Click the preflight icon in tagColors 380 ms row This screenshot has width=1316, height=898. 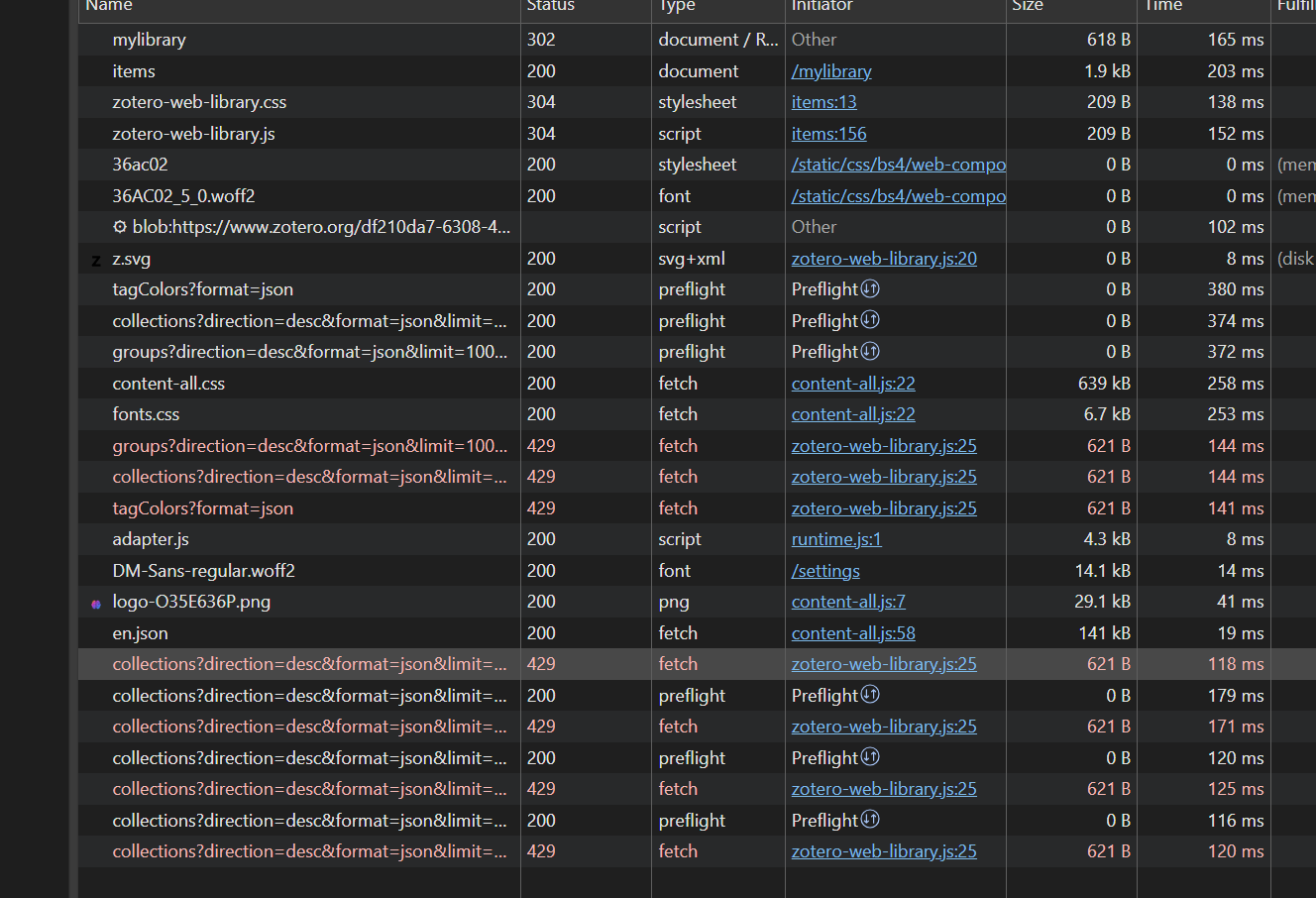point(870,288)
